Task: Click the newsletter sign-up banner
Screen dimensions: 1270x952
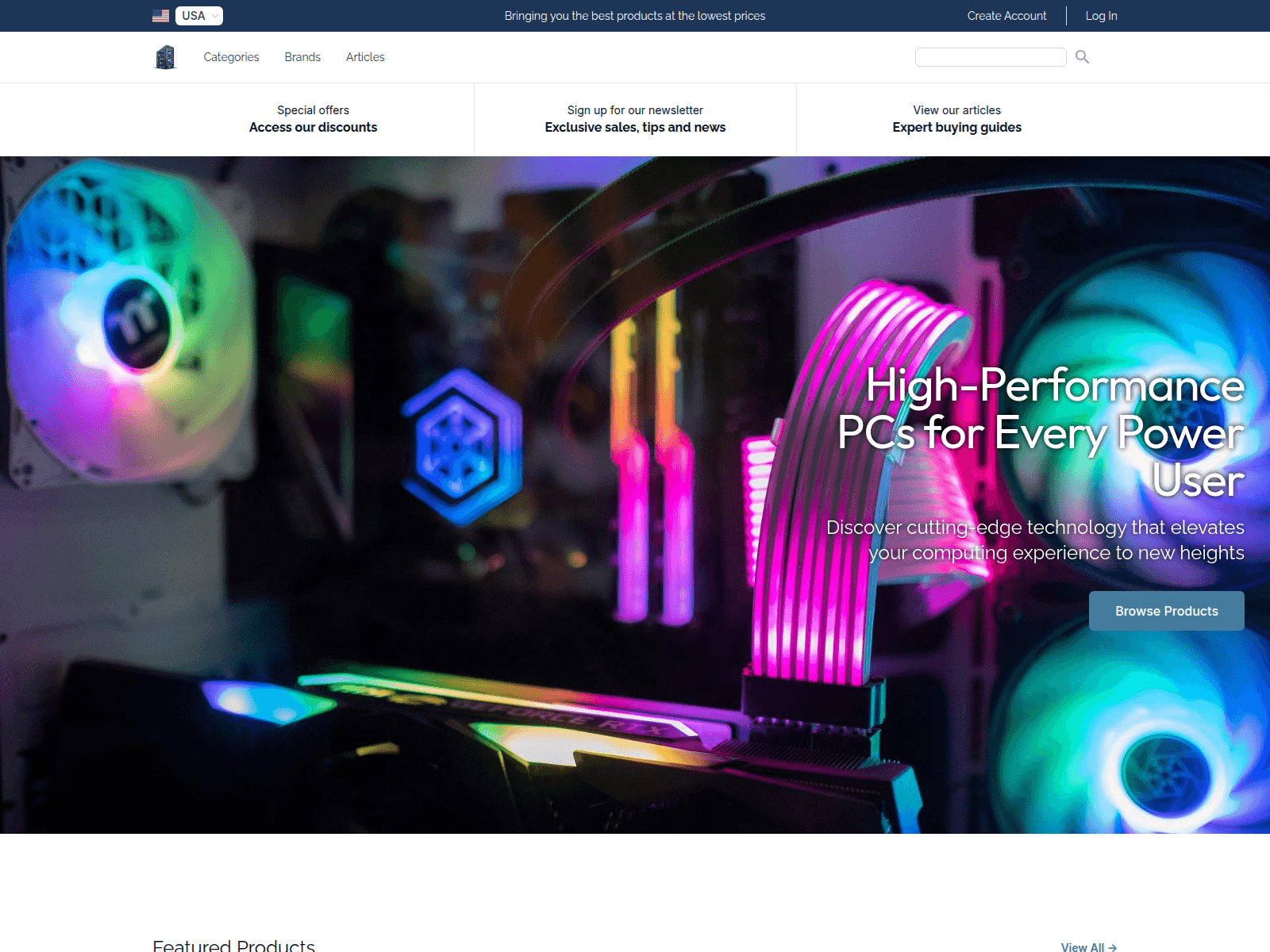Action: (x=635, y=119)
